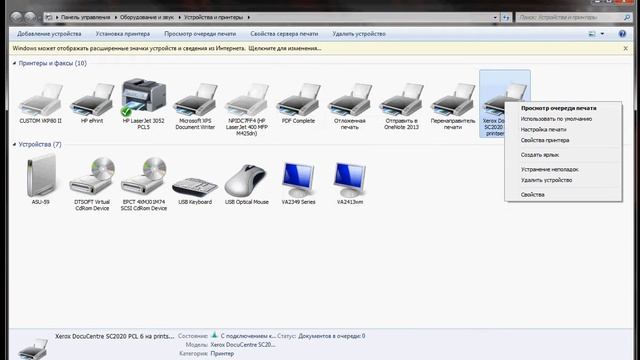640x360 pixels.
Task: Open the address bar history dropdown
Action: pyautogui.click(x=495, y=18)
